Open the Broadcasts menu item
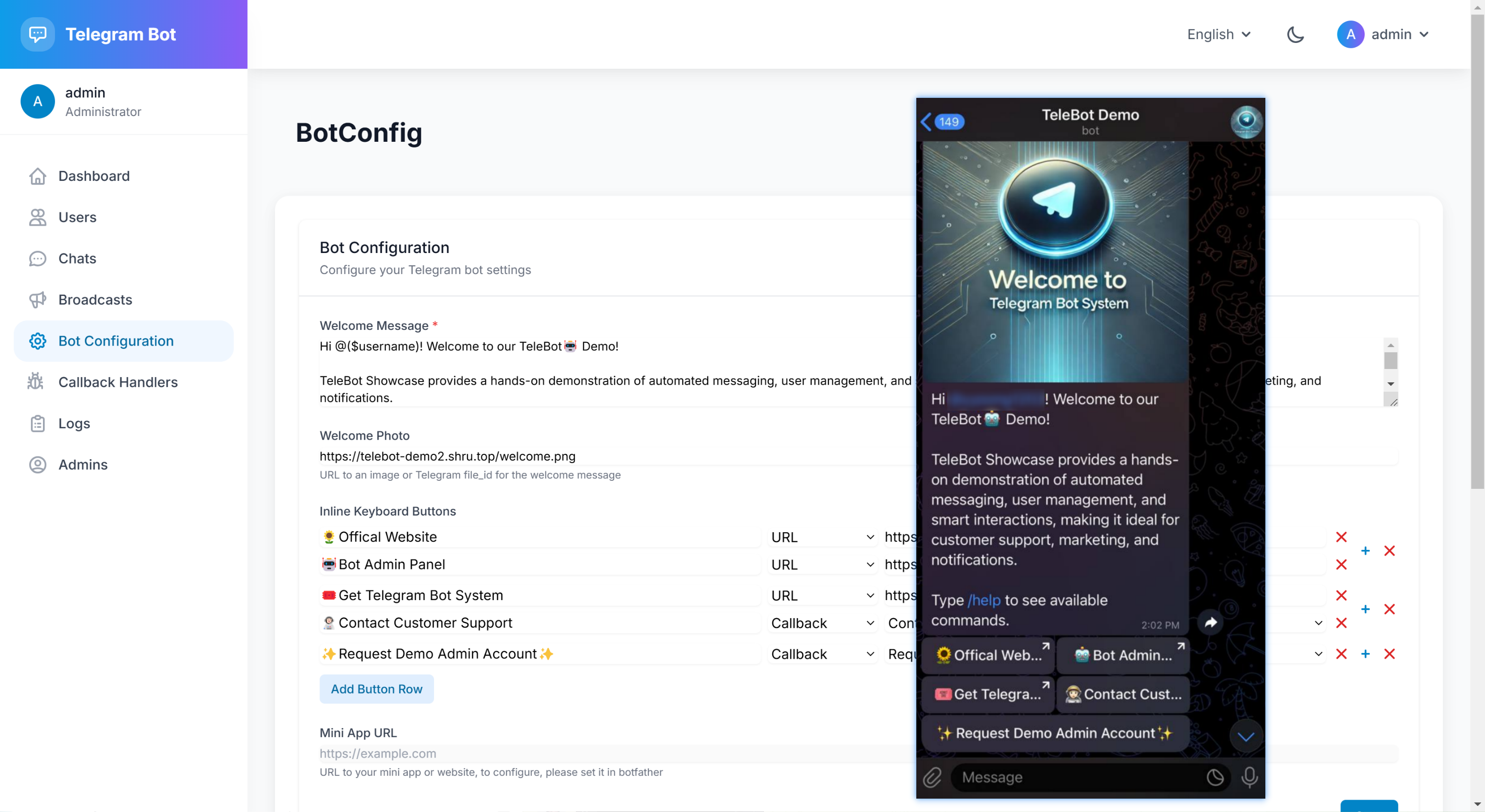1485x812 pixels. click(123, 300)
